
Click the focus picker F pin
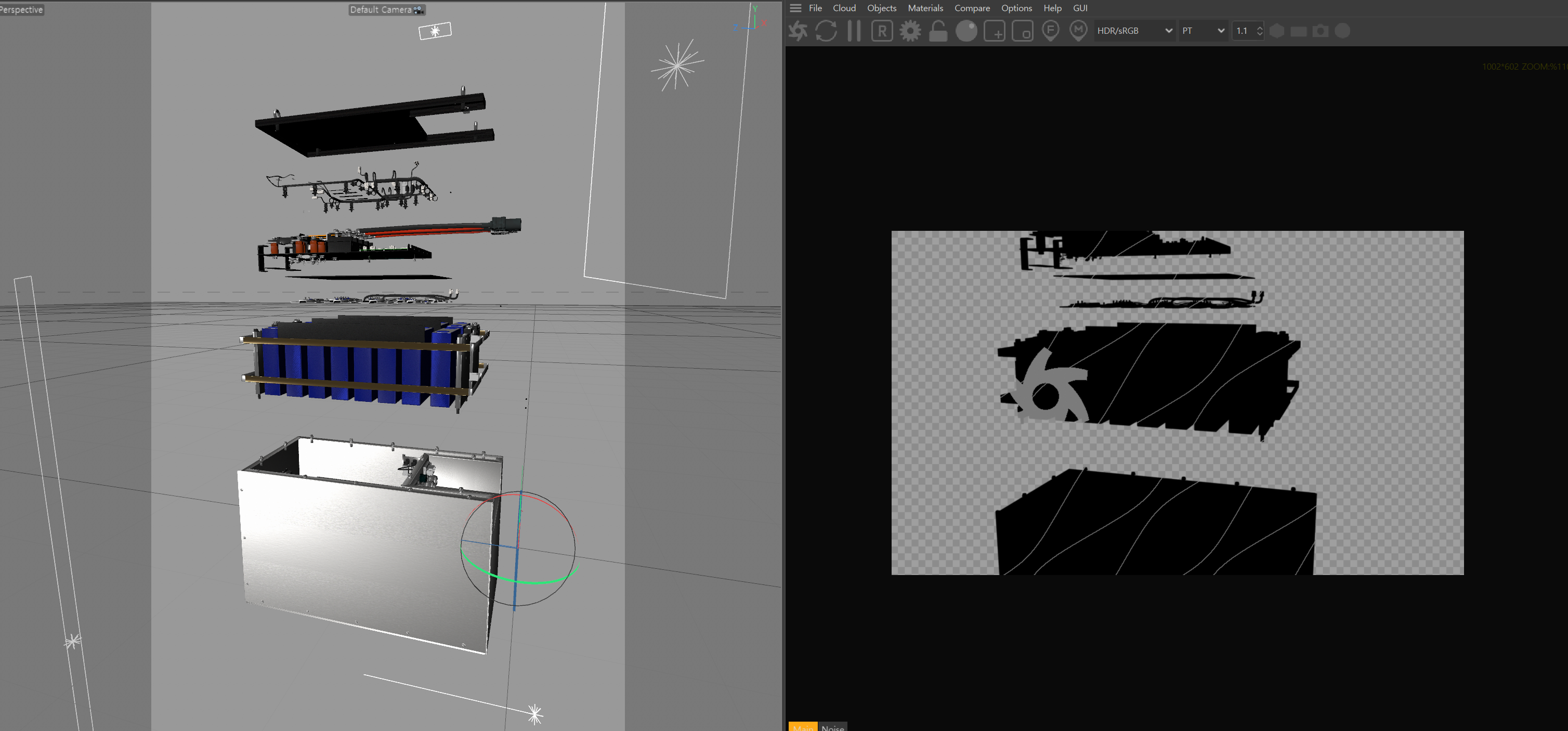click(1051, 31)
